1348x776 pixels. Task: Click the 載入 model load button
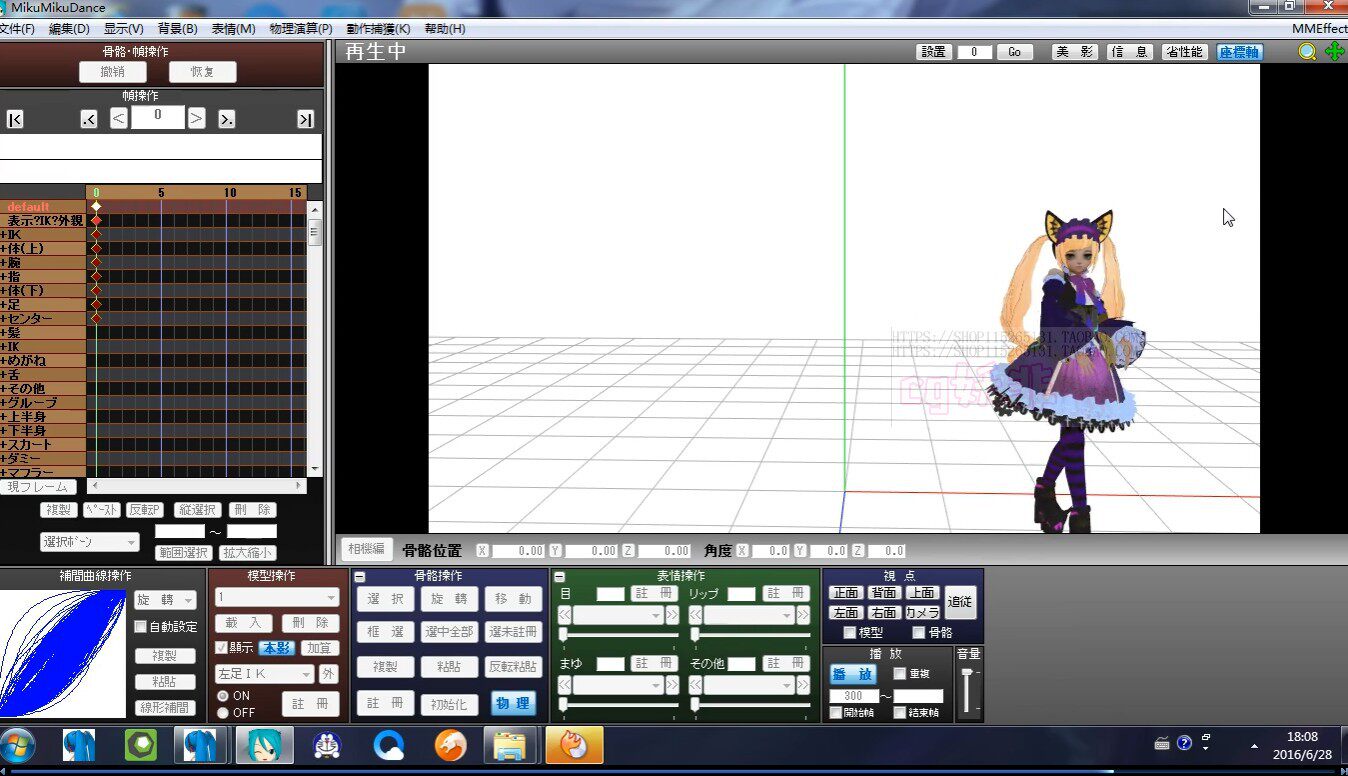click(x=243, y=623)
